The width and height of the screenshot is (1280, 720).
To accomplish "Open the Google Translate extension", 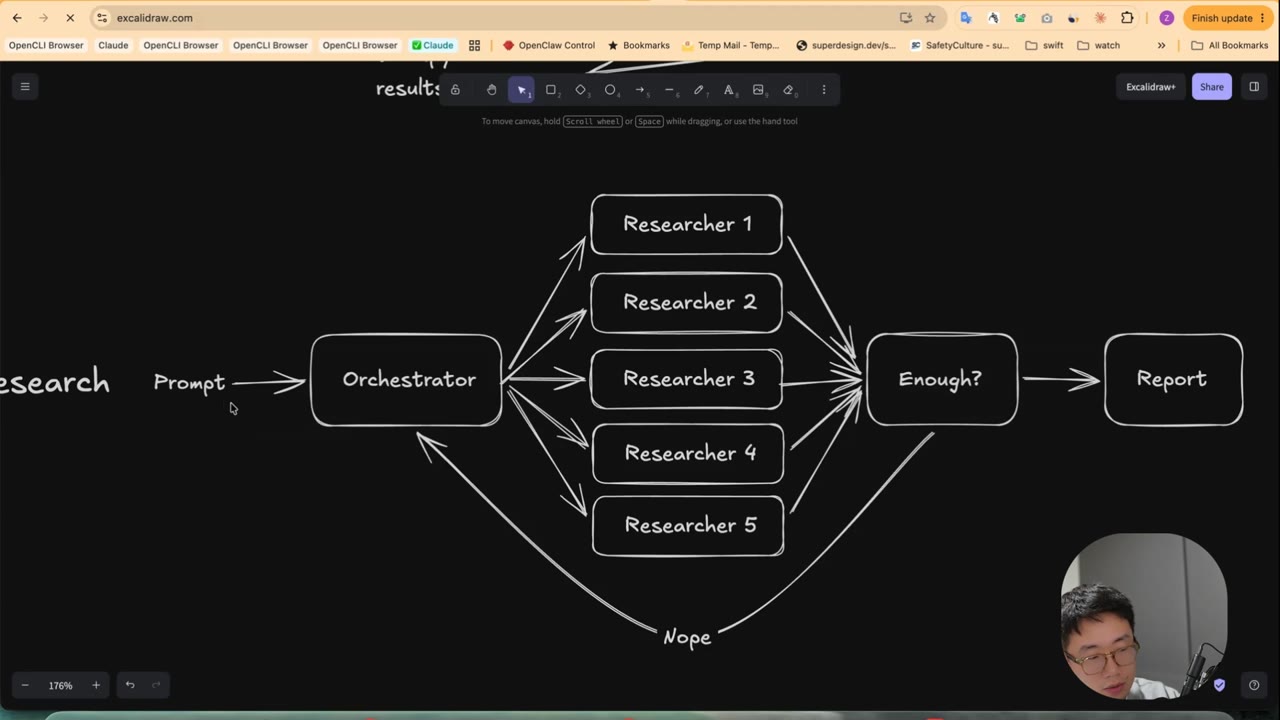I will coord(966,18).
